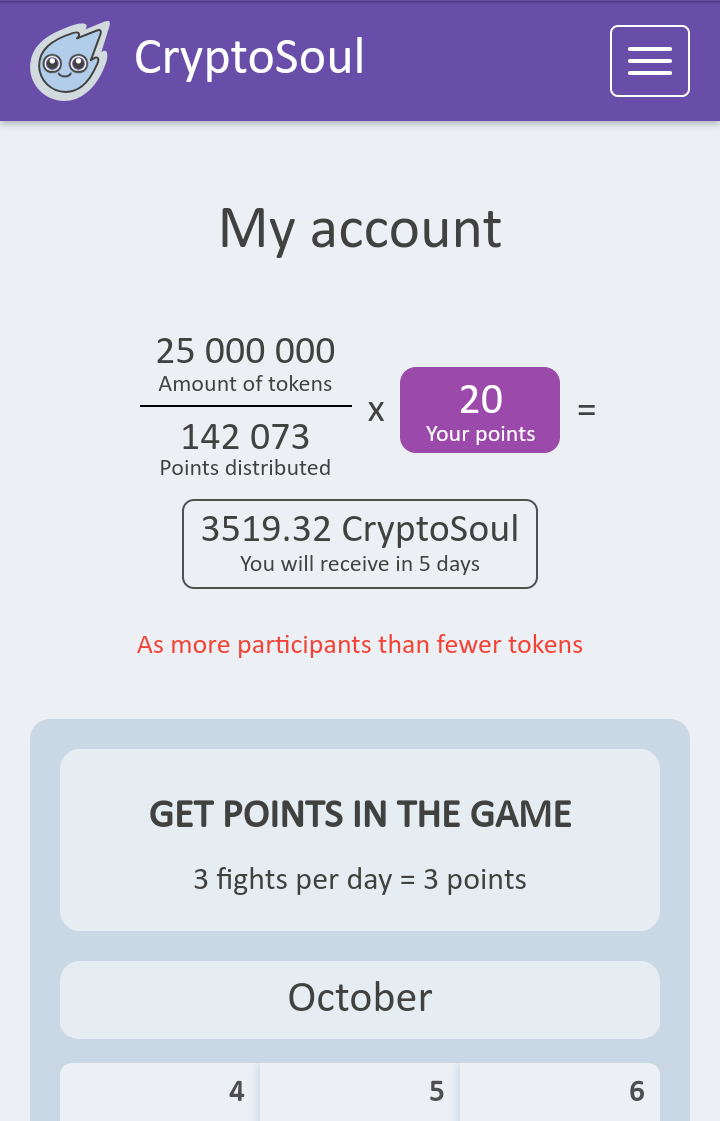Click the You will receive in 5 days caption
The image size is (720, 1121).
click(360, 564)
